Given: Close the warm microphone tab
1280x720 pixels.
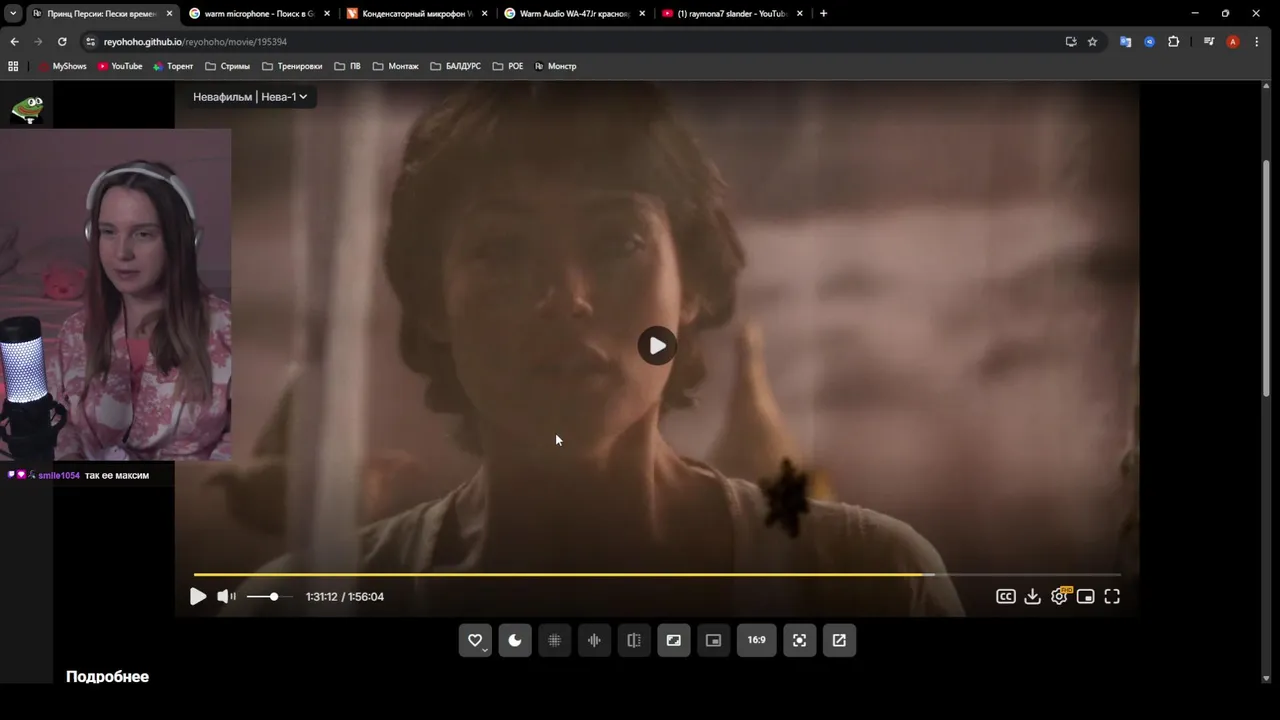Looking at the screenshot, I should 326,14.
